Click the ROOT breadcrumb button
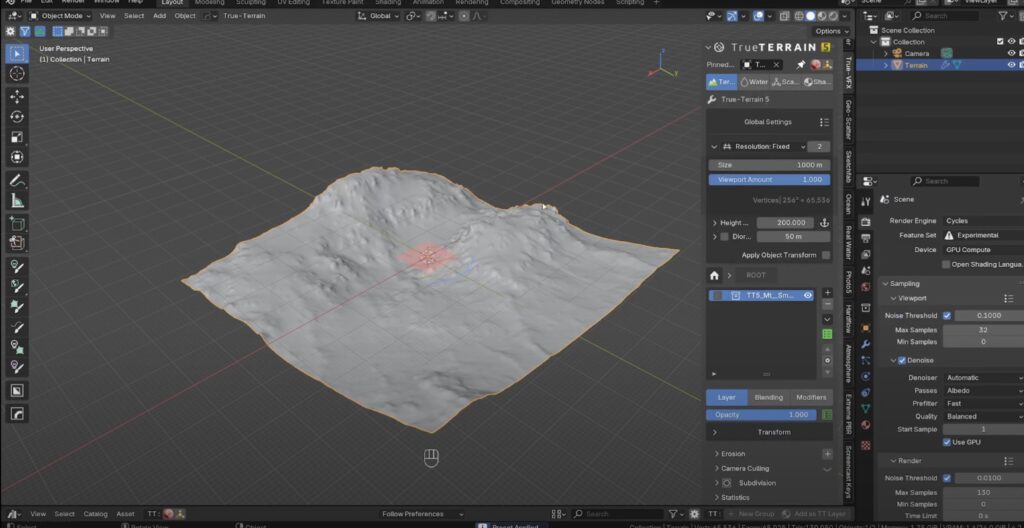This screenshot has height=528, width=1024. click(x=756, y=275)
